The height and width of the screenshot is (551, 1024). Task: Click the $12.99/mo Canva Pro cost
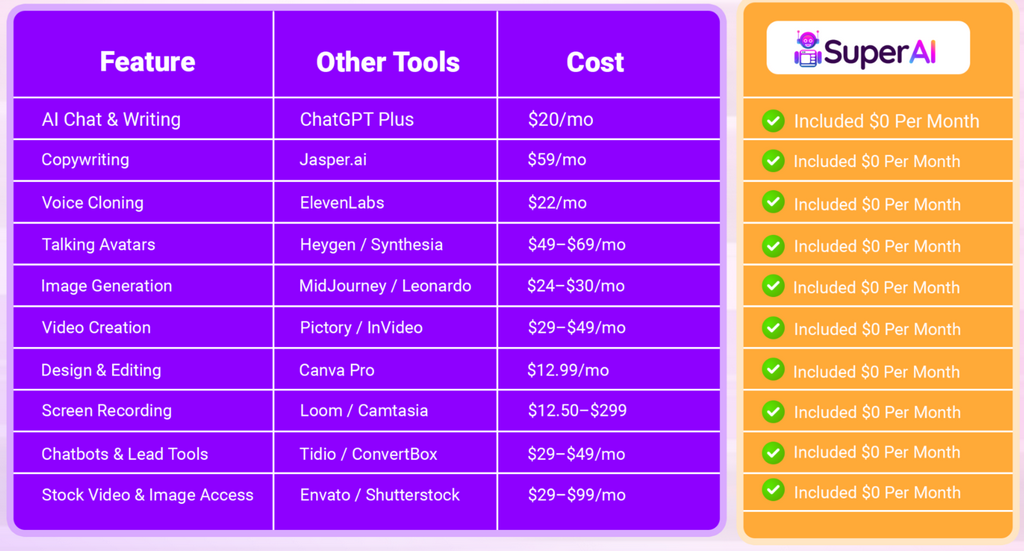pos(568,370)
